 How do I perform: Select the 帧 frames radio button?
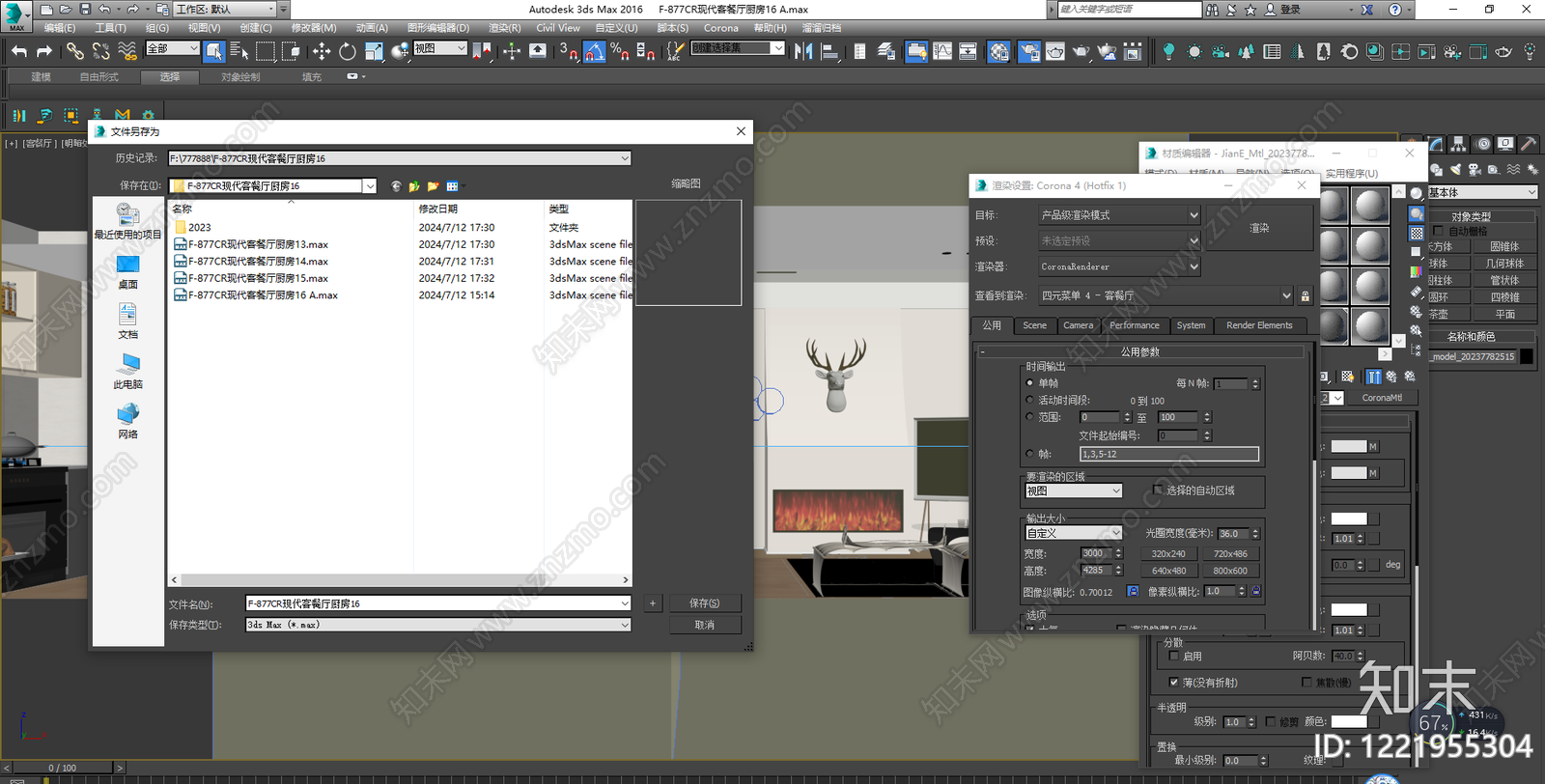coord(1029,454)
